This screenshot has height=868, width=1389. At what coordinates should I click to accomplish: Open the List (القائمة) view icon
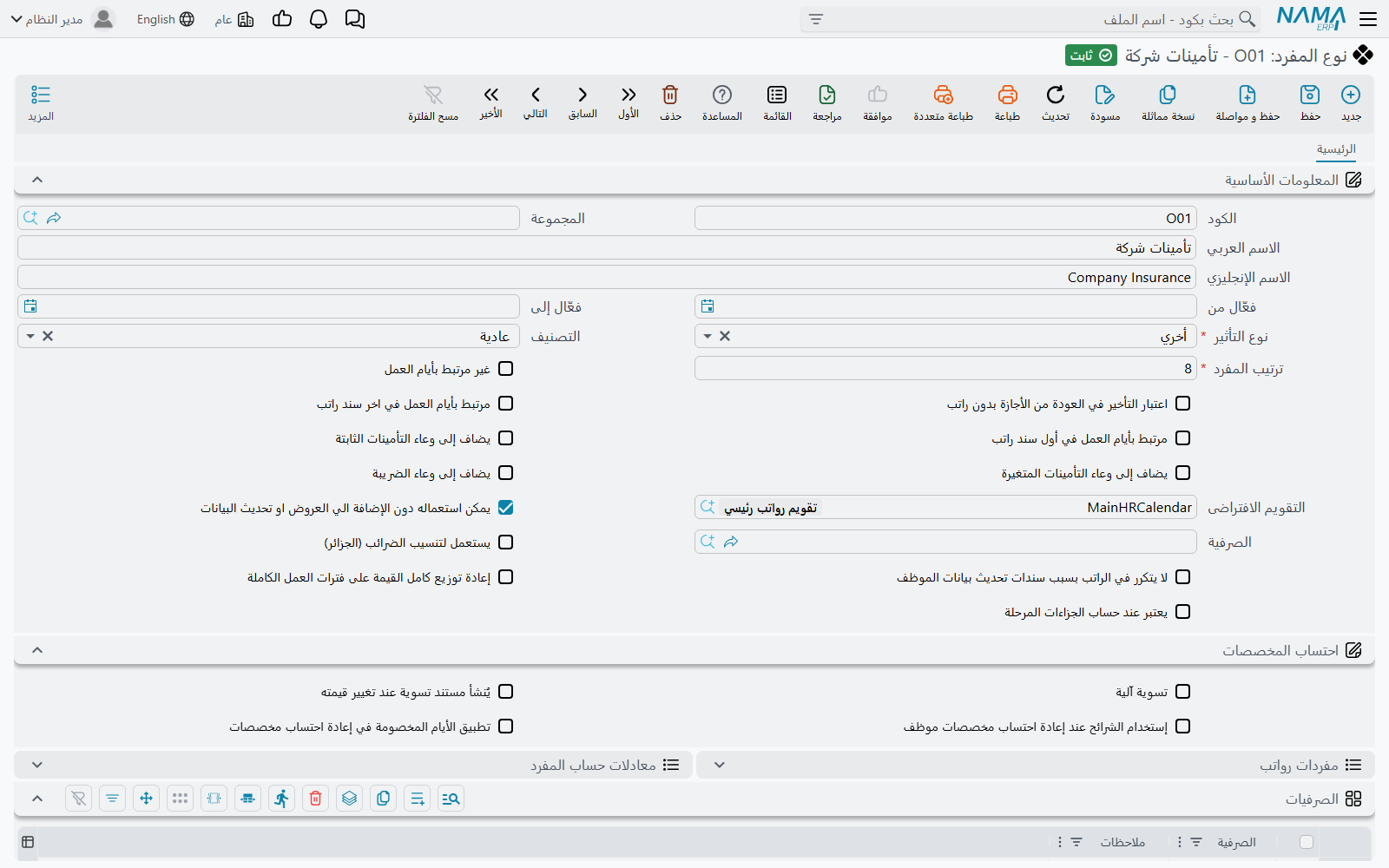coord(777,95)
